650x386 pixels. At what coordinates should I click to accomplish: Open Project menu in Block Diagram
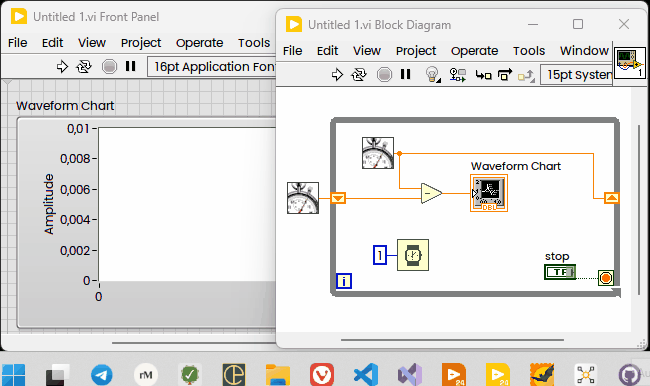pyautogui.click(x=416, y=51)
